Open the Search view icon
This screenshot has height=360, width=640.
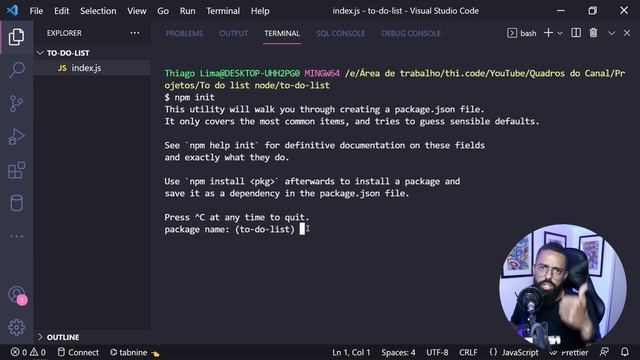tap(16, 70)
